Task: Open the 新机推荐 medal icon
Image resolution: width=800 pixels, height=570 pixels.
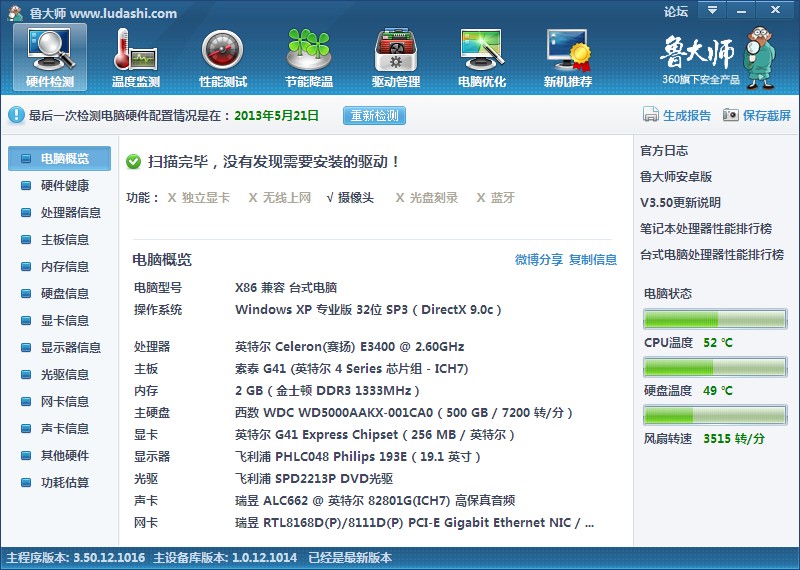Action: click(568, 58)
